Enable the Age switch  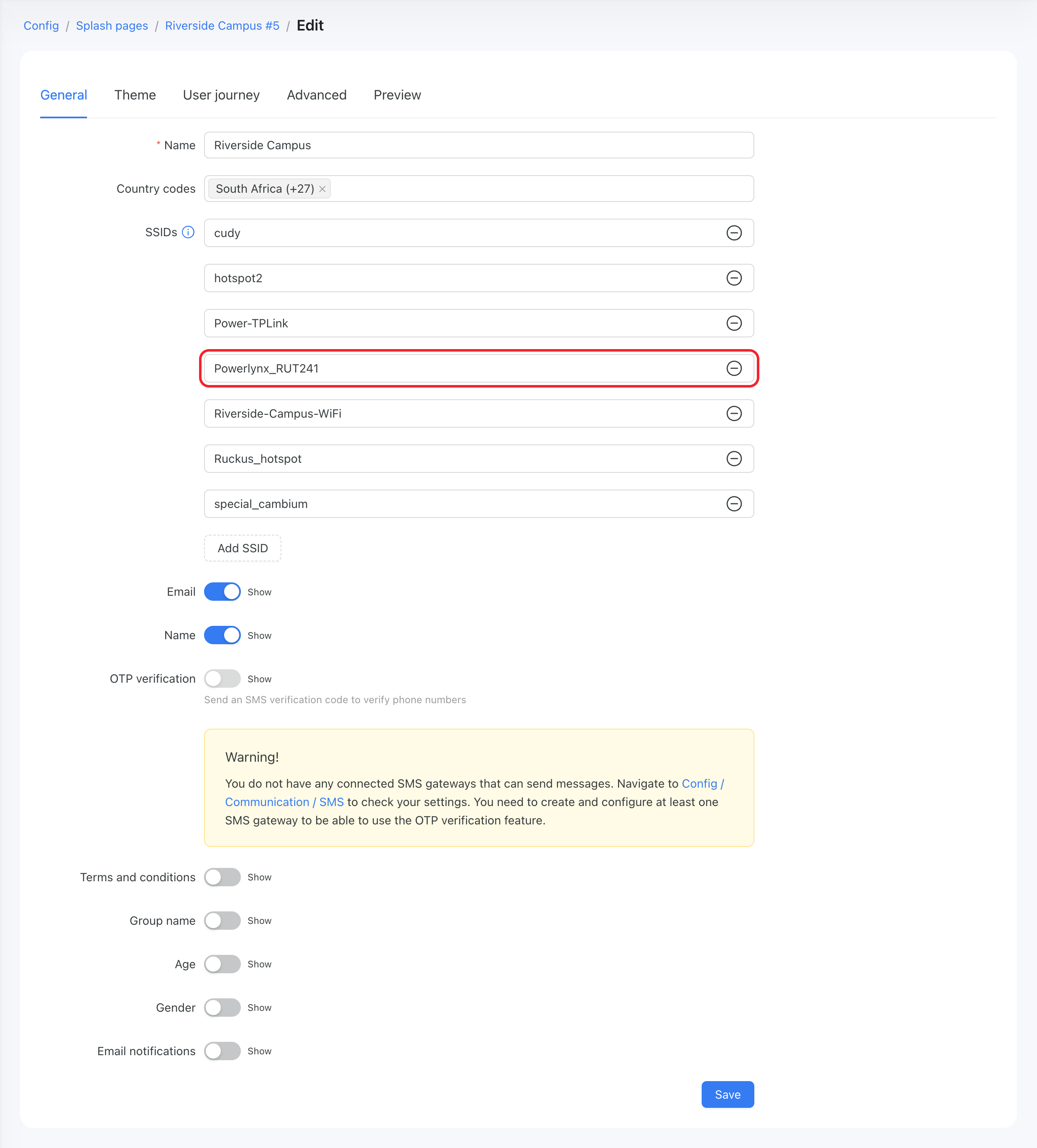(222, 964)
